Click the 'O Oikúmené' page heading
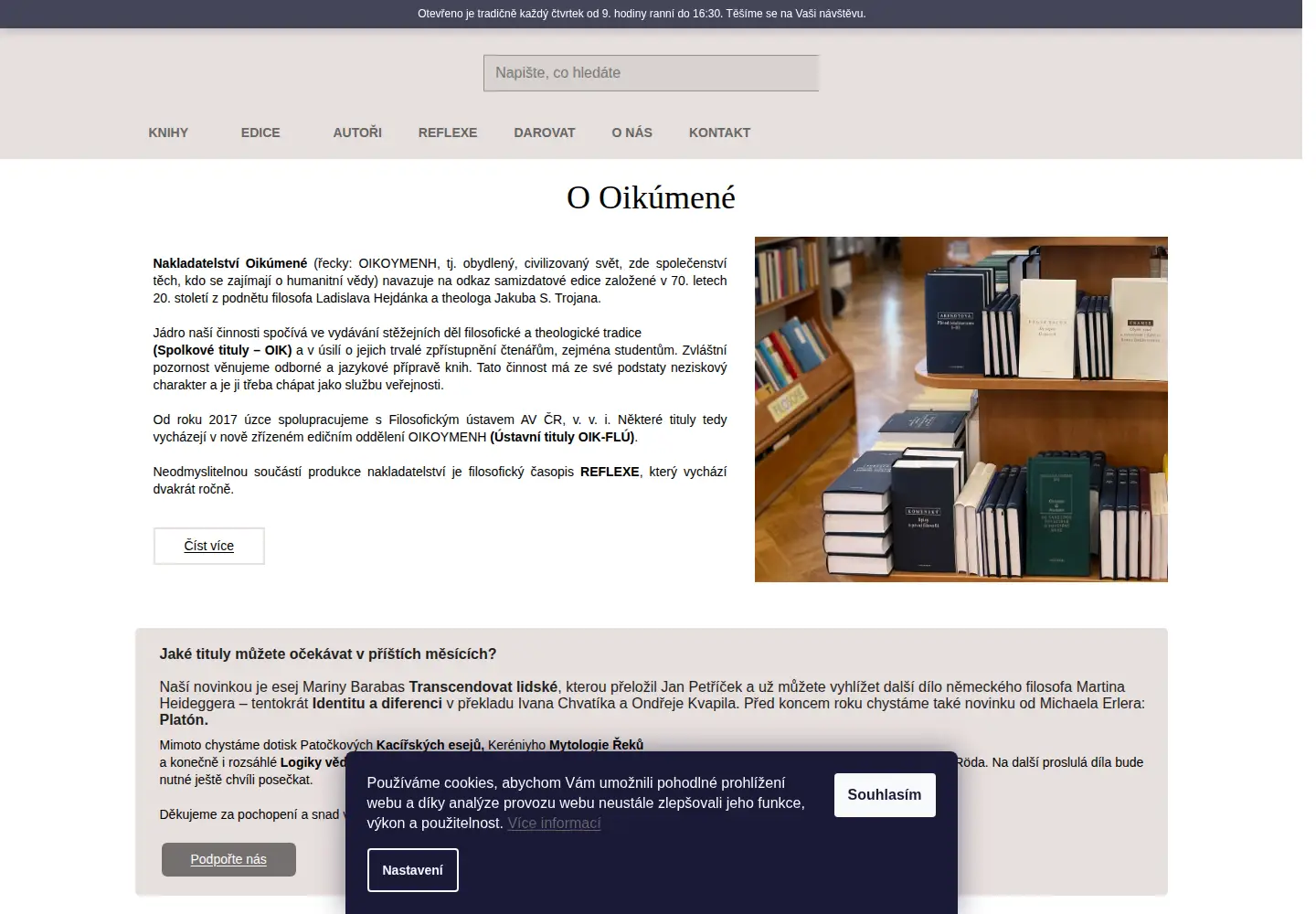Viewport: 1316px width, 914px height. coord(651,197)
